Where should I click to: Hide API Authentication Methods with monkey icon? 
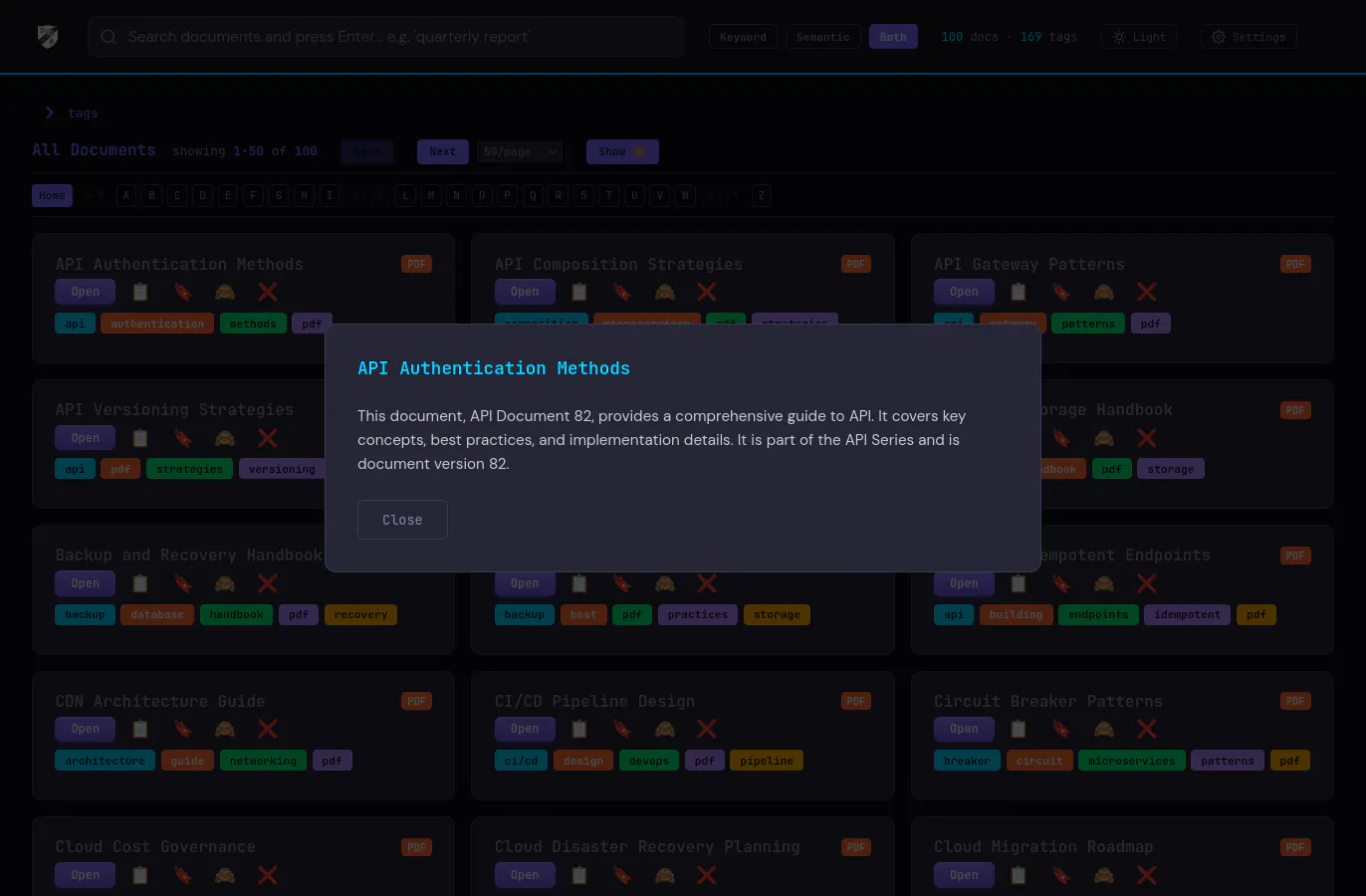(225, 292)
